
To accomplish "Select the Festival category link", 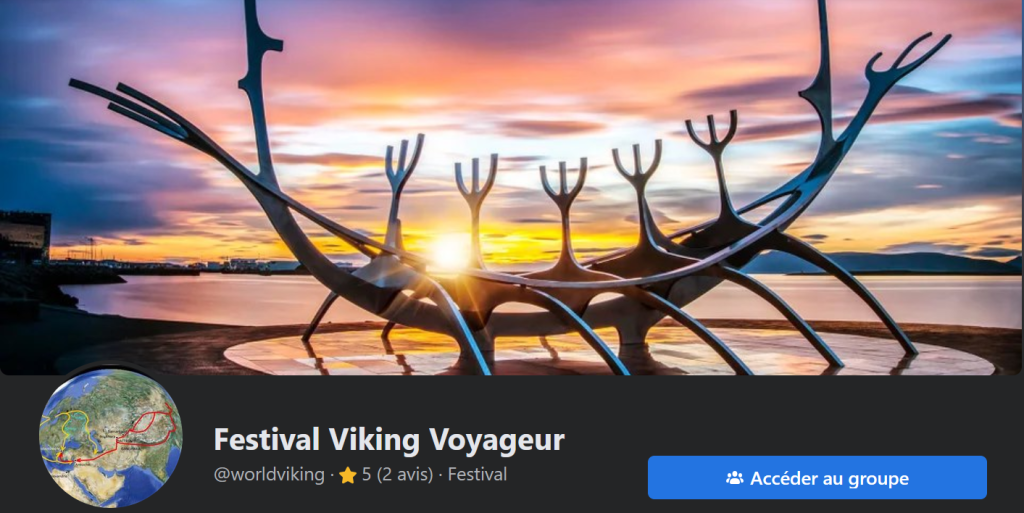I will [x=477, y=474].
